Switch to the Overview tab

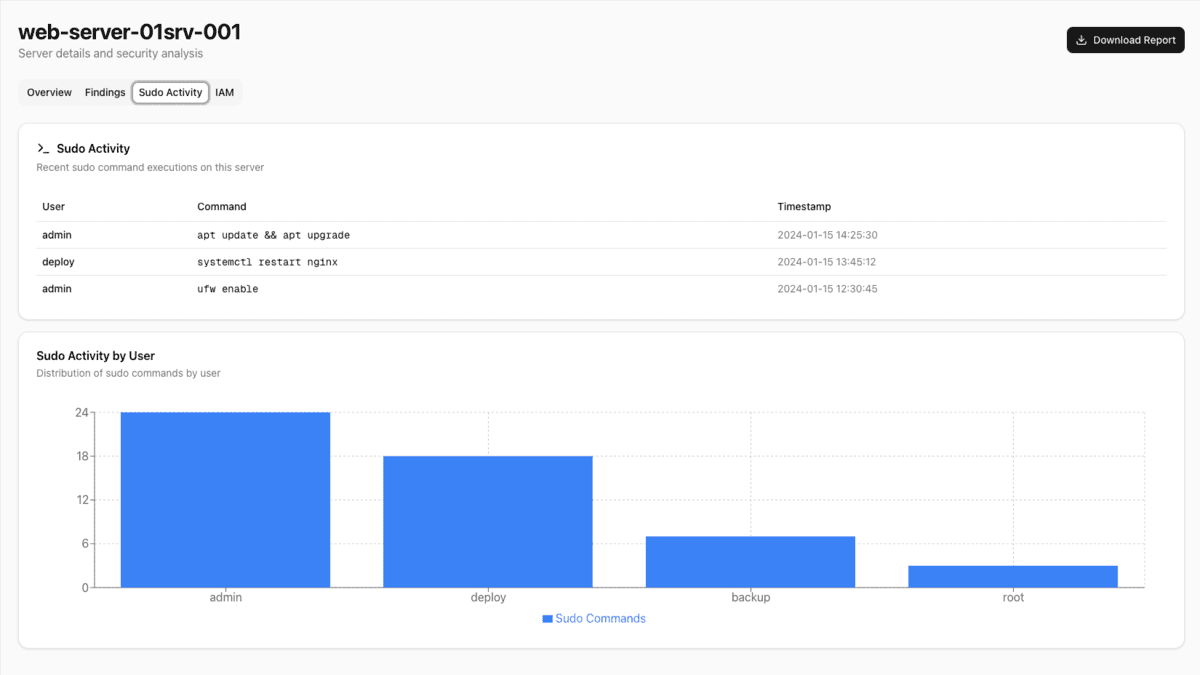(48, 92)
